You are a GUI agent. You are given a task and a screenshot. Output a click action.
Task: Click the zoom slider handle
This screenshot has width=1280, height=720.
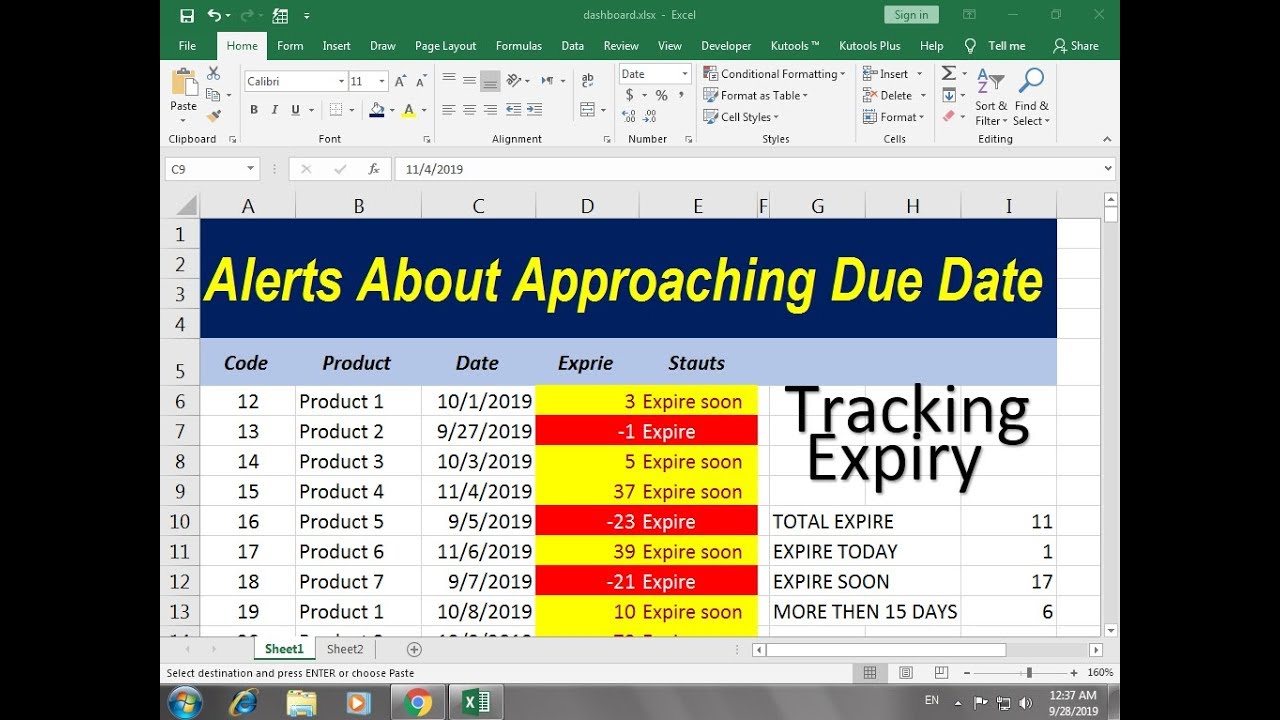point(1029,673)
